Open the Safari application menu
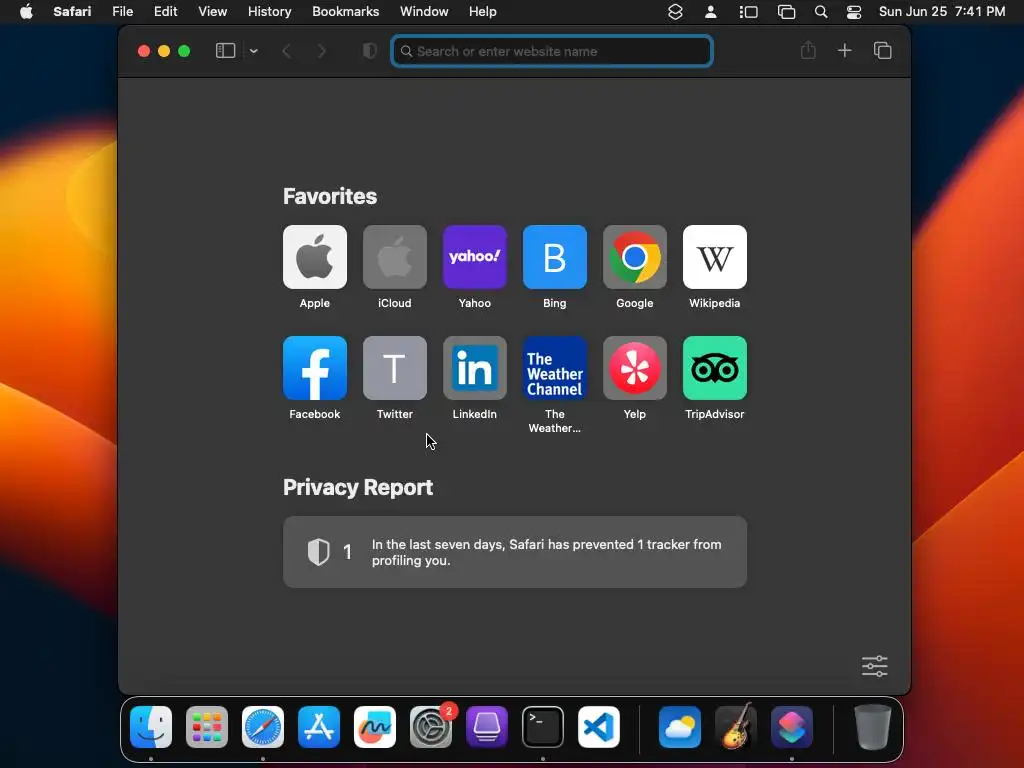Viewport: 1024px width, 768px height. 72,12
